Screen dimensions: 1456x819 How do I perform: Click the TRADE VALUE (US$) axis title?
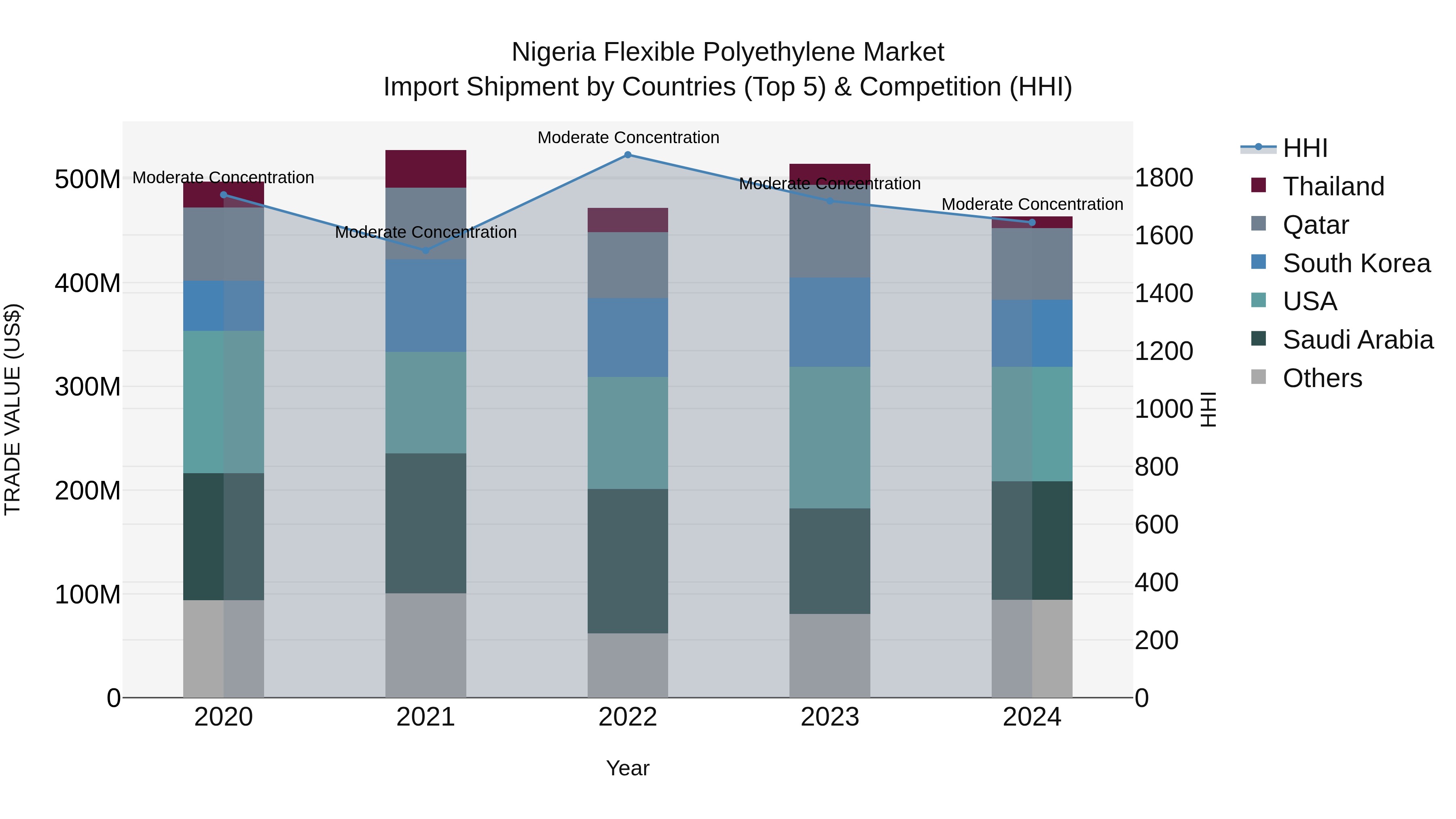(13, 409)
